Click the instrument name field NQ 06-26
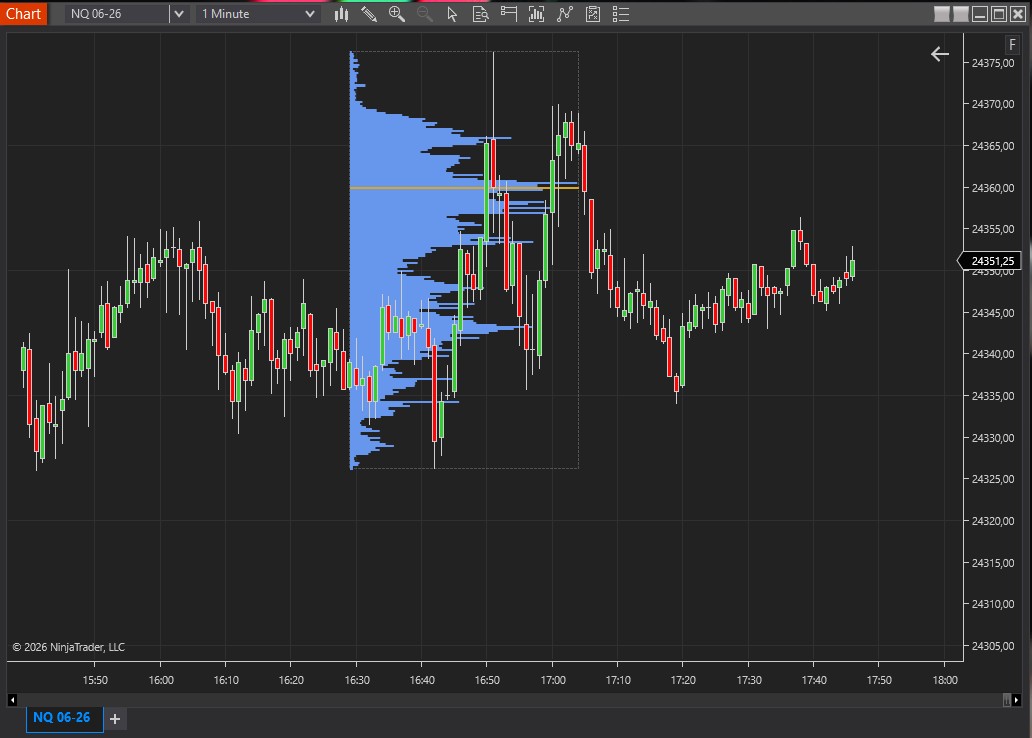The width and height of the screenshot is (1032, 738). (x=116, y=14)
